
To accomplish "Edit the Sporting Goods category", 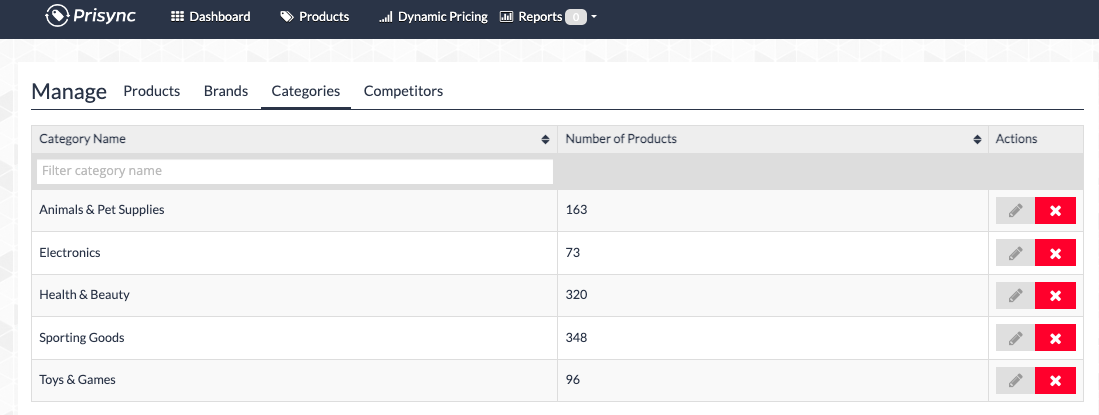I will tap(1015, 338).
